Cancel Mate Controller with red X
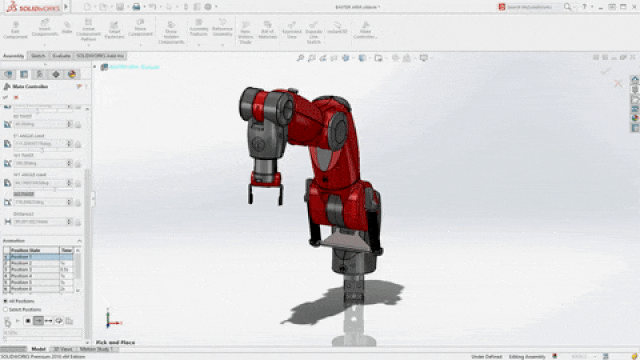Screen dimensions: 640x360 (x=16, y=98)
